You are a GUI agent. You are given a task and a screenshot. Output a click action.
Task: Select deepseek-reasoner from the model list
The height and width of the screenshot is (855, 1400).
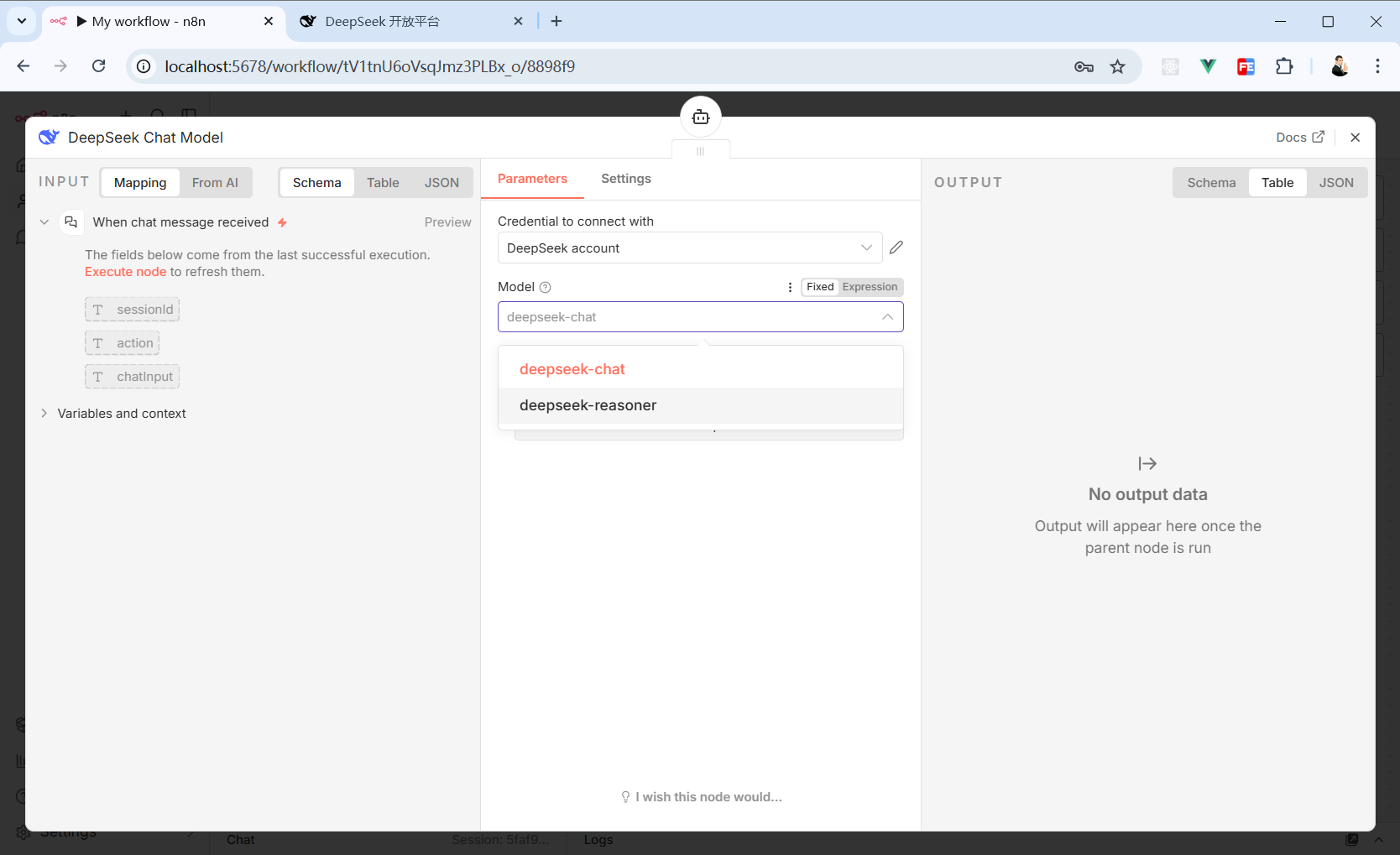(588, 405)
